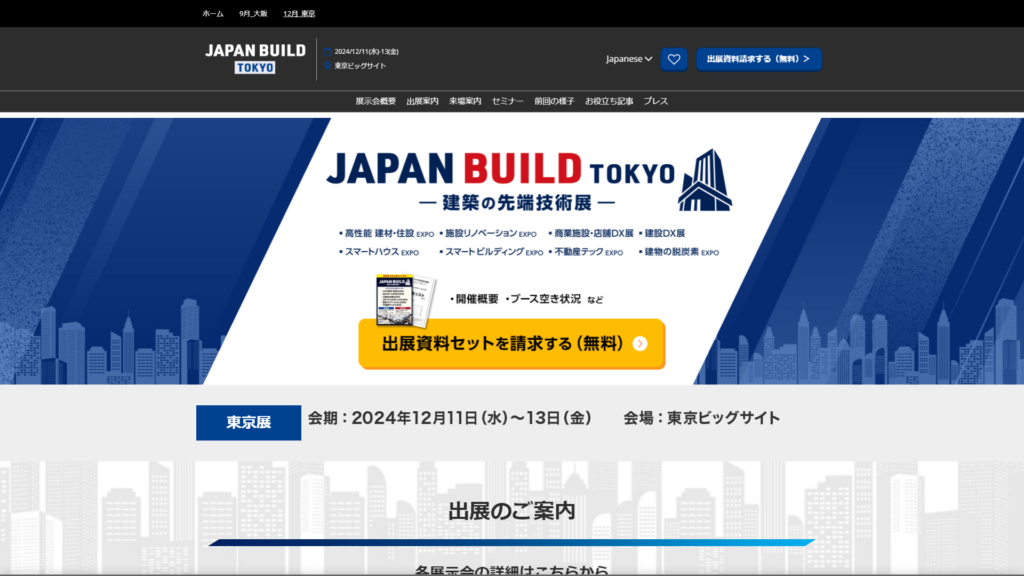Open the Japanese language dropdown
This screenshot has height=576, width=1024.
(628, 59)
